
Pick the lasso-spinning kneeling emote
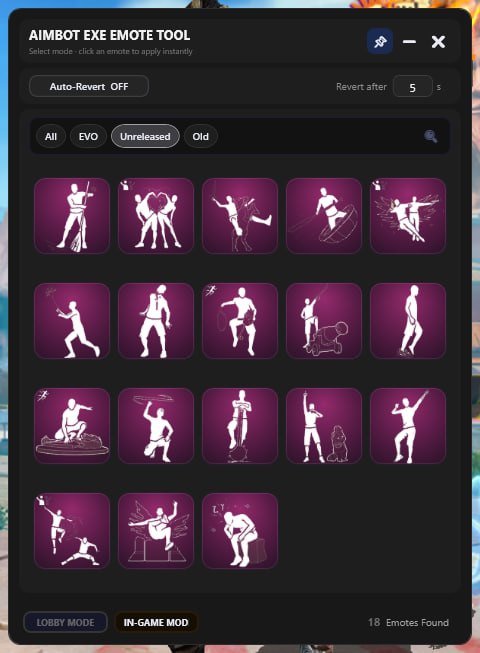point(156,426)
